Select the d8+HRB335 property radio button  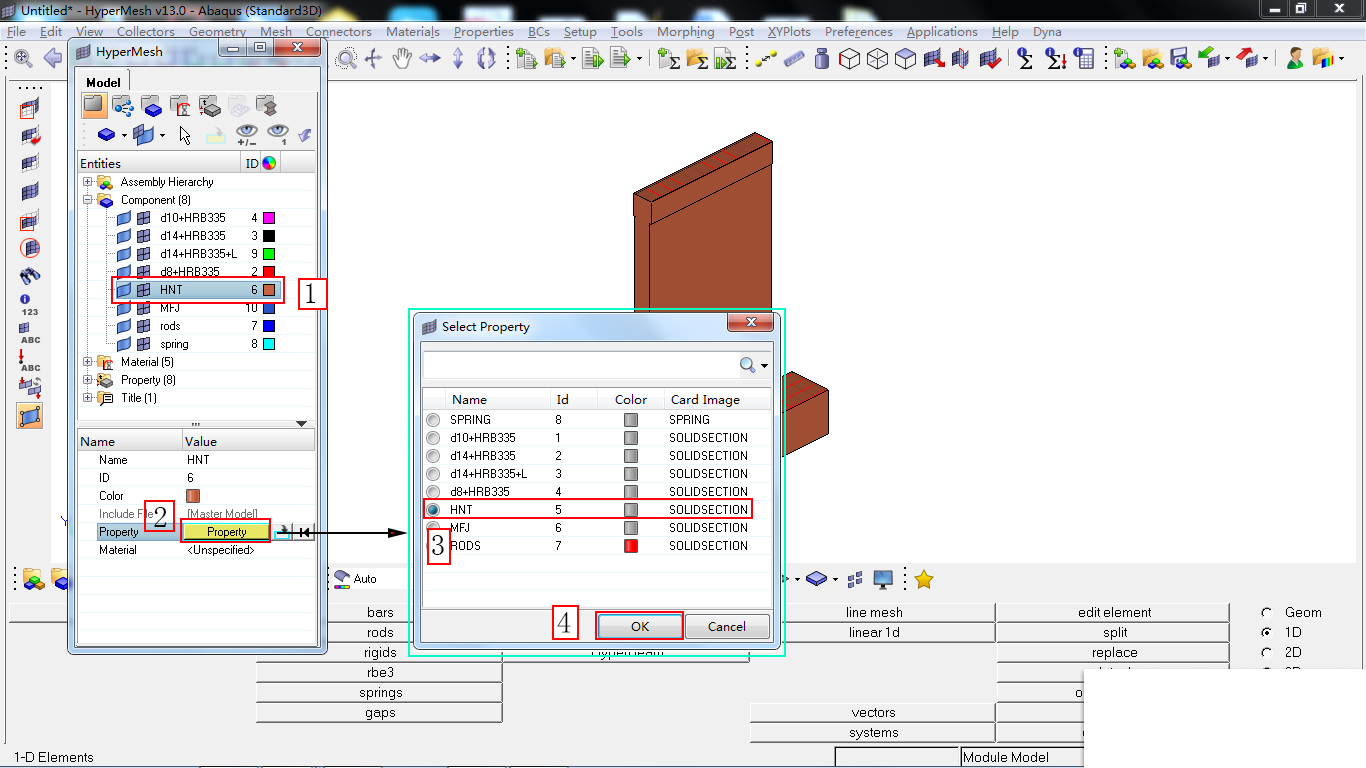point(433,492)
